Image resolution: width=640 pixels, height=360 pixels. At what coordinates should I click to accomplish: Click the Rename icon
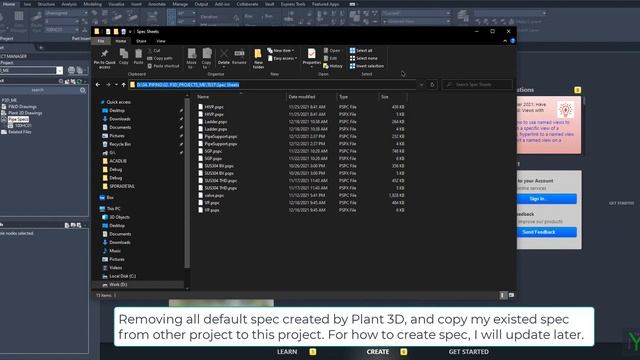239,54
